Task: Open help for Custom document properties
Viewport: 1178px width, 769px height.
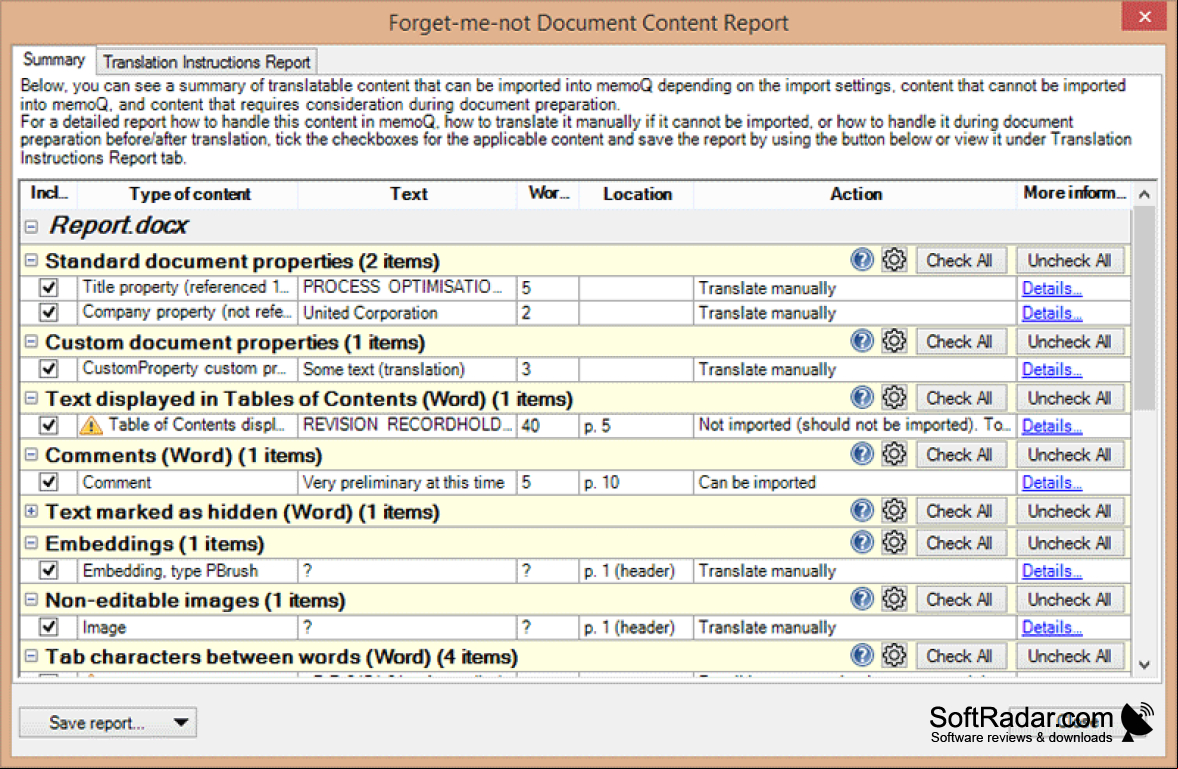Action: coord(862,341)
